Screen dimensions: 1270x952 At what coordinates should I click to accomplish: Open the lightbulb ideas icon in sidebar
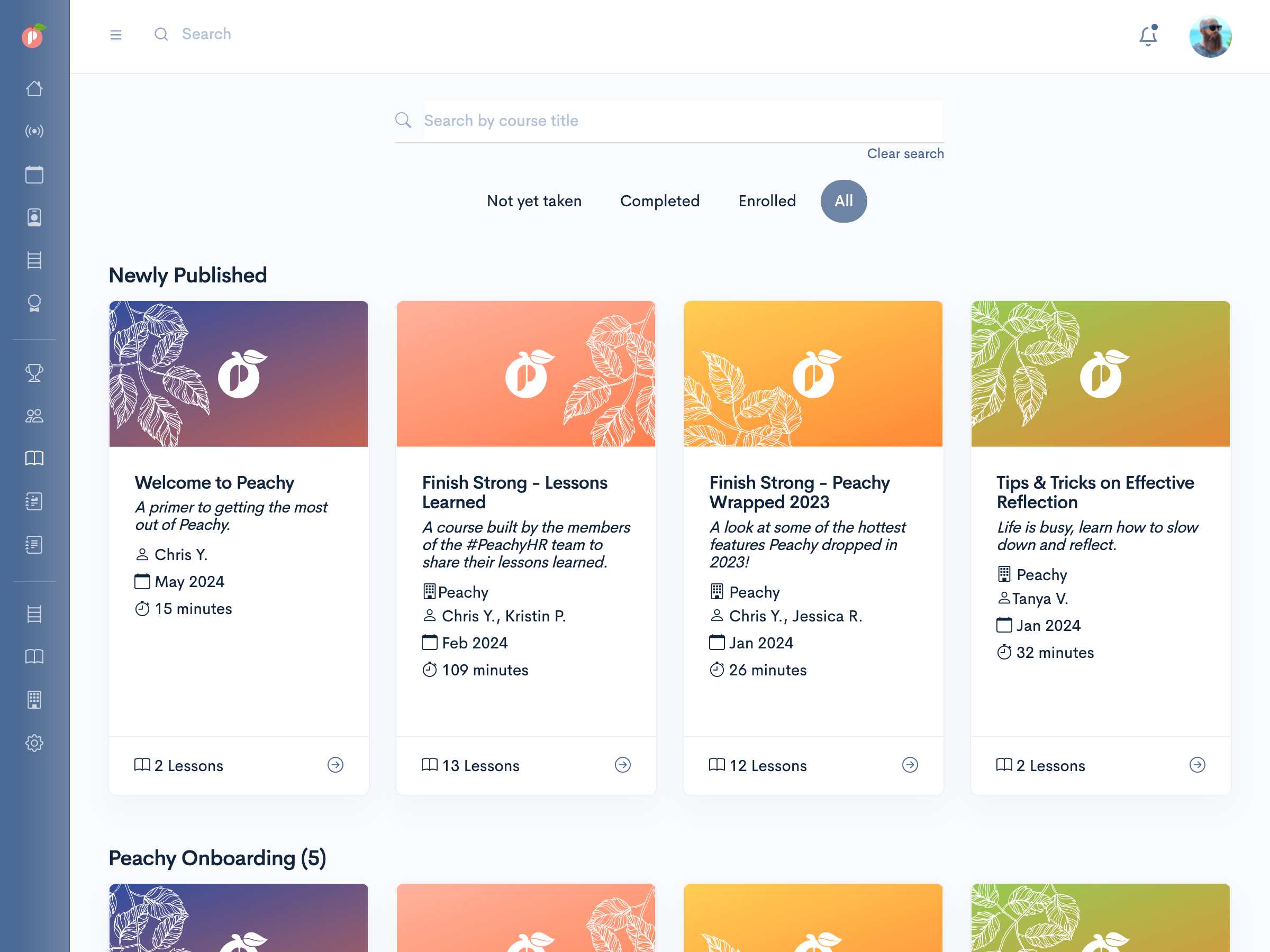[x=34, y=304]
